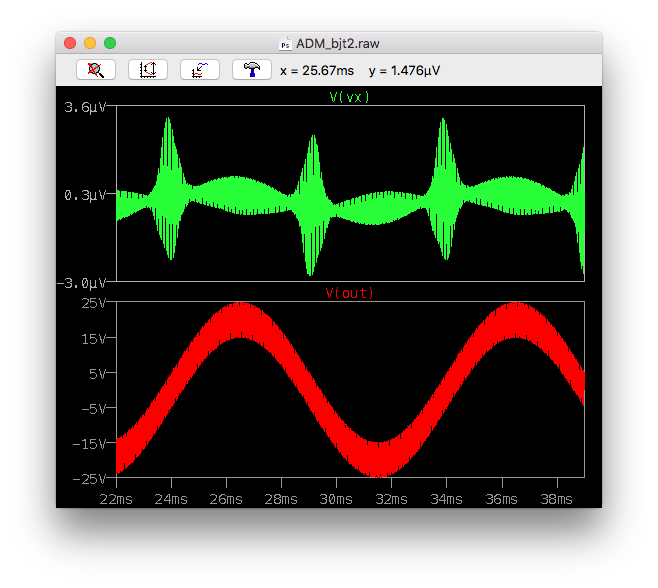658x588 pixels.
Task: Click the -5V axis label
Action: tap(94, 409)
